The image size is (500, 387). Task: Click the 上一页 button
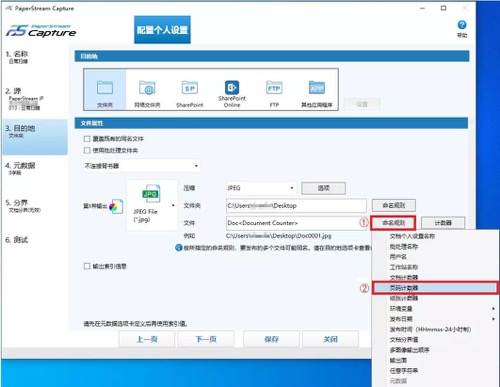147,339
